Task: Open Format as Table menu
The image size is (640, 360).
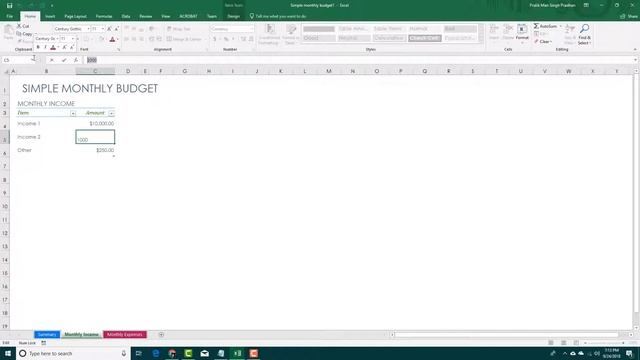Action: (x=291, y=34)
